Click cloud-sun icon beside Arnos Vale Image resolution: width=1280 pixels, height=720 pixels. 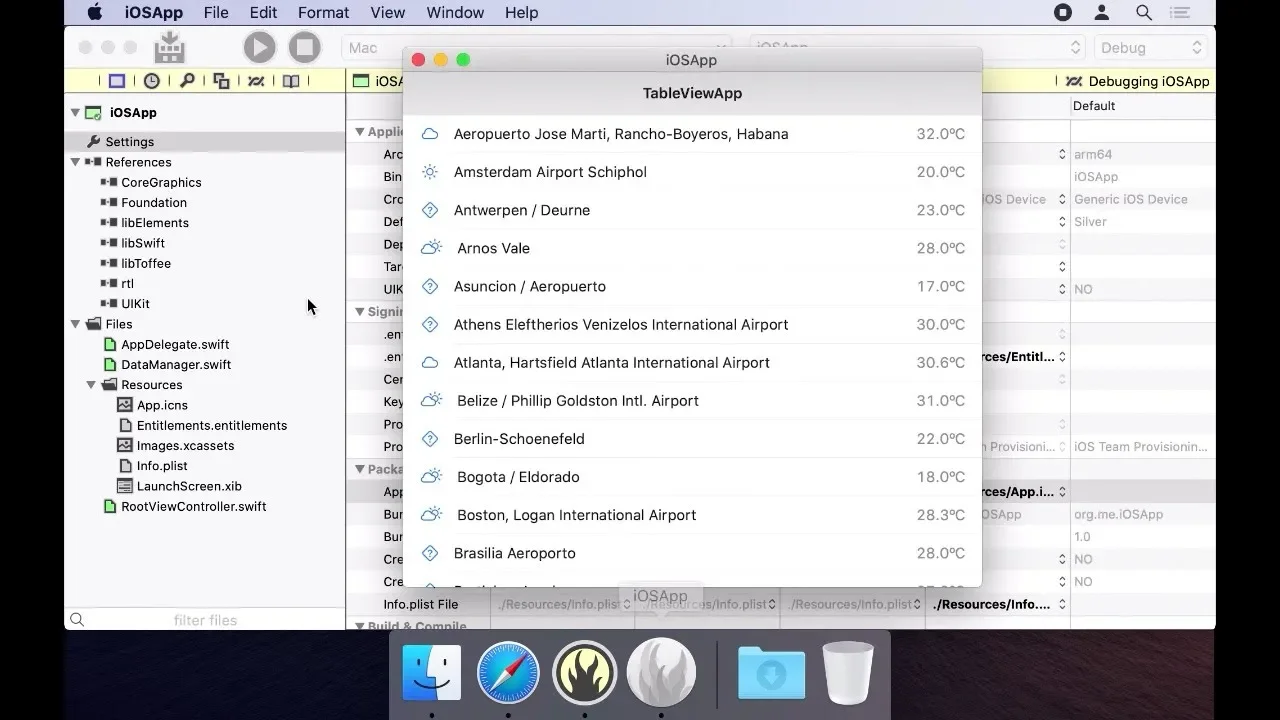click(431, 248)
